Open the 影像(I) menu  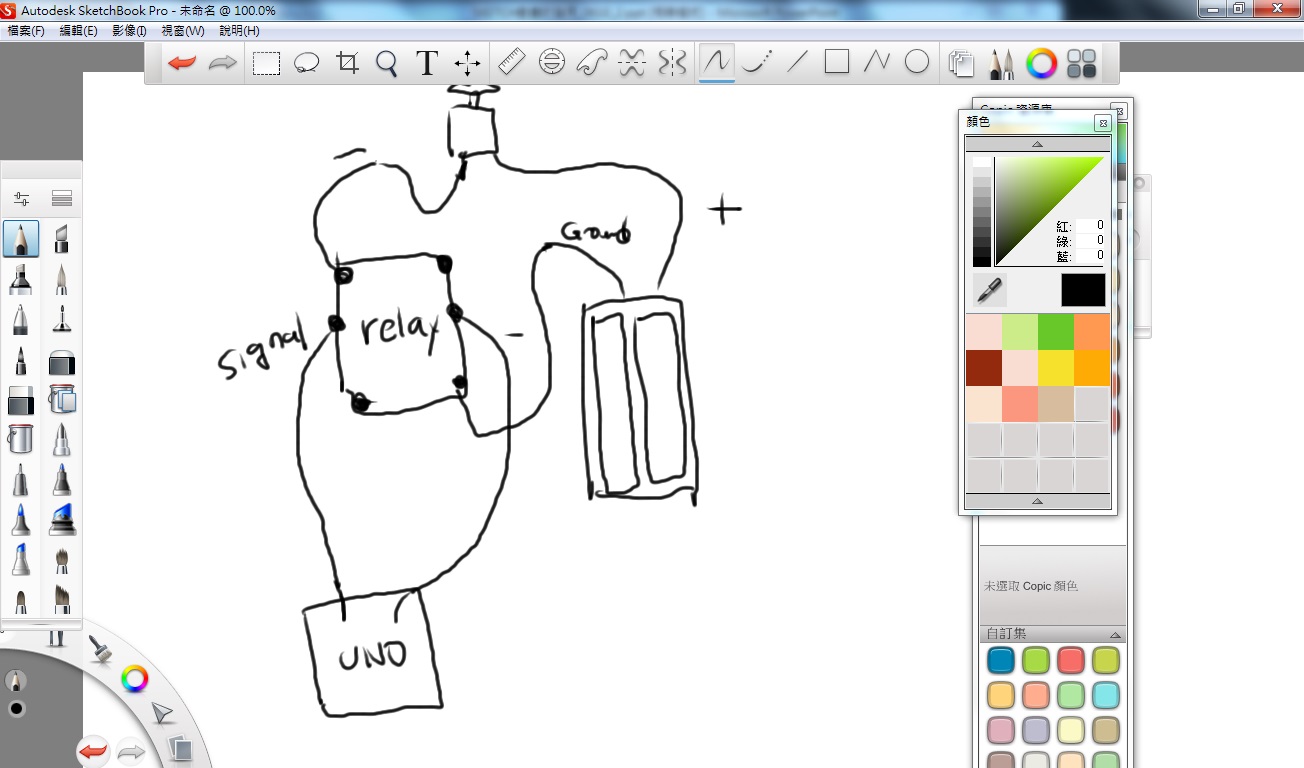[130, 31]
